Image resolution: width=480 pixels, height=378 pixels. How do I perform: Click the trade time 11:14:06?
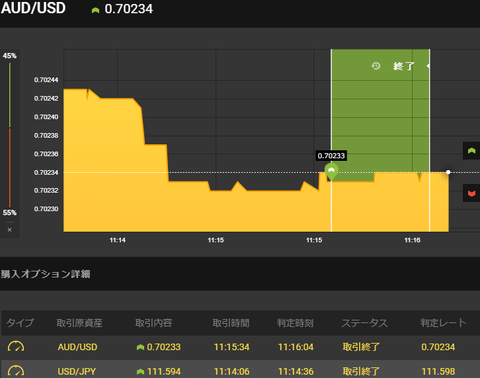tap(232, 371)
